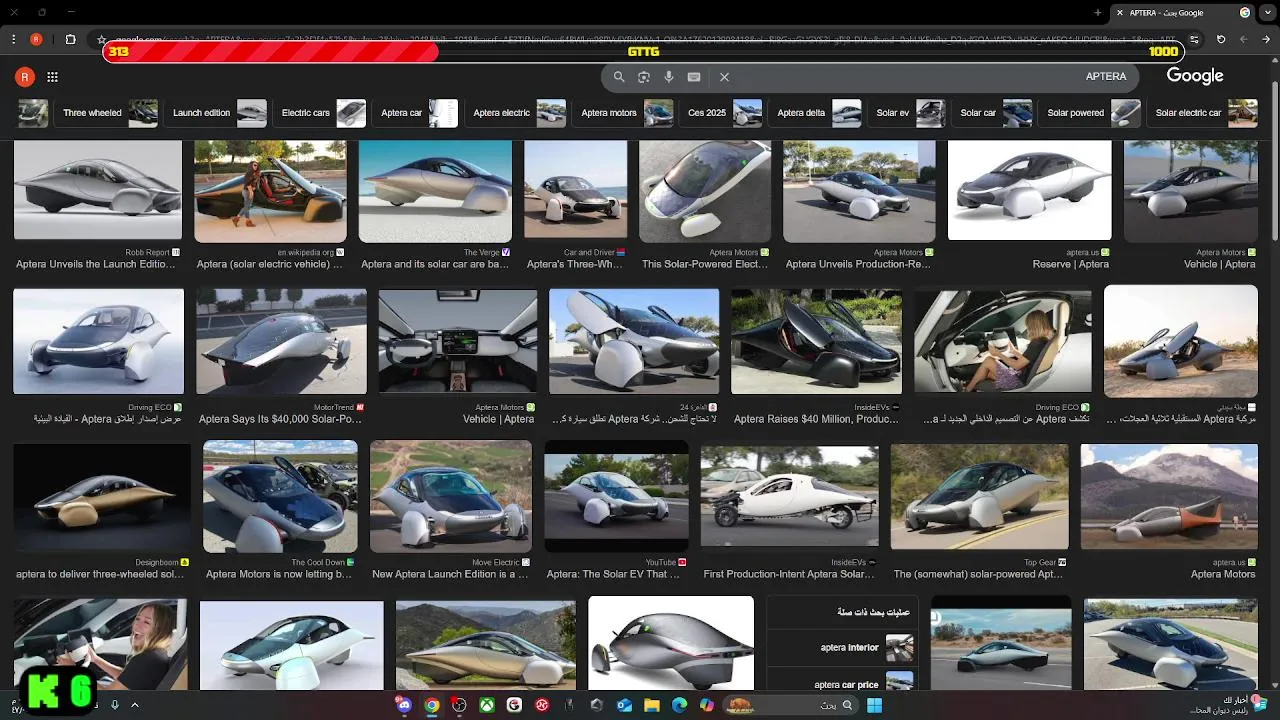Click the page vertical scrollbar
The image size is (1280, 720).
point(1274,160)
